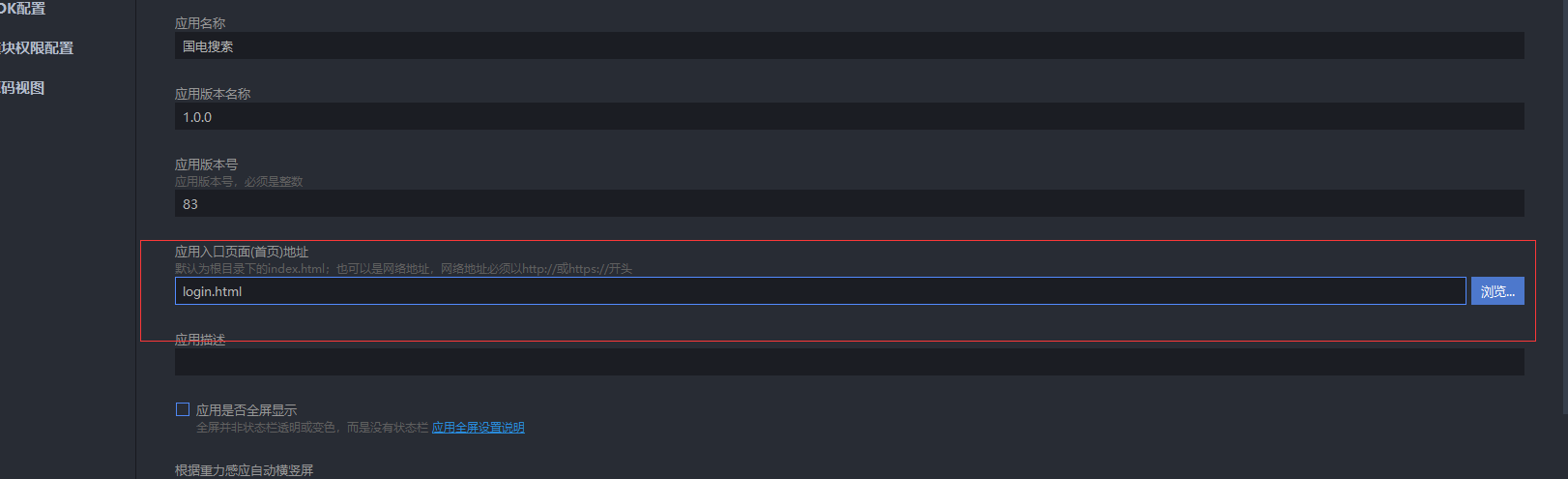Click the 应用名称 field label
Viewport: 1568px width, 479px height.
200,23
